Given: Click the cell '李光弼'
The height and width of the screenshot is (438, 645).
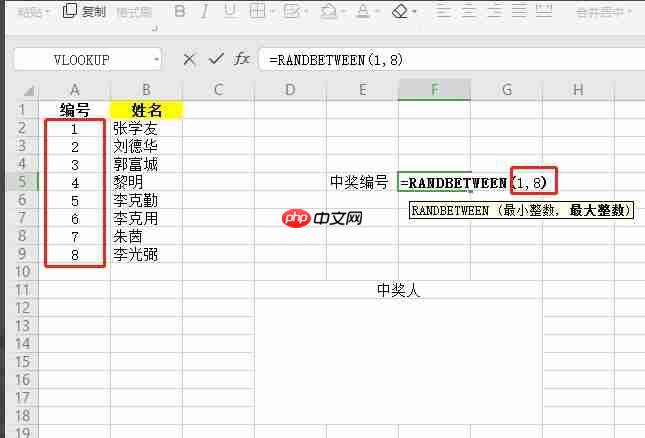Looking at the screenshot, I should [x=146, y=254].
